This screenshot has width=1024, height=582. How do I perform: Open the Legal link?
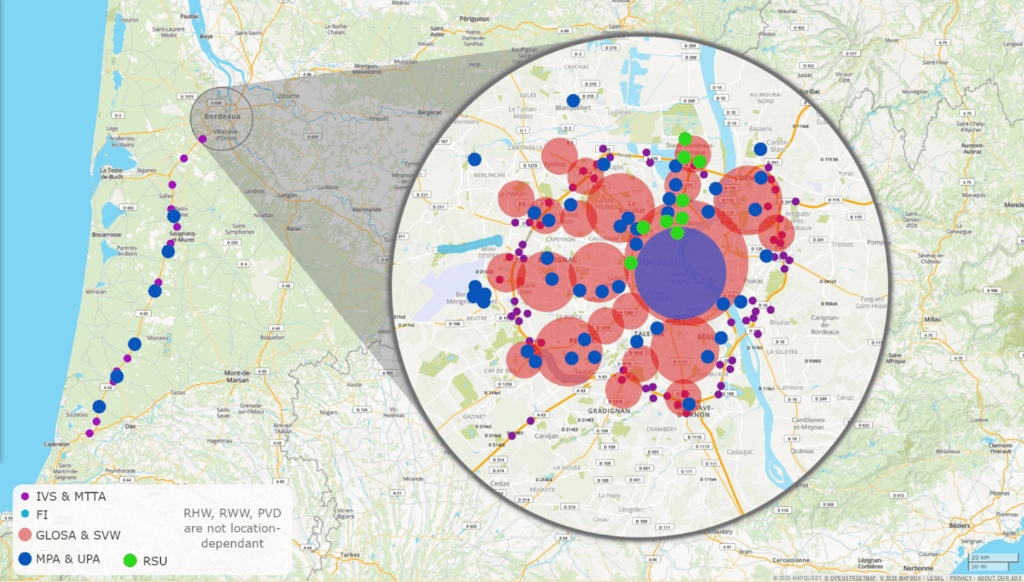(935, 578)
